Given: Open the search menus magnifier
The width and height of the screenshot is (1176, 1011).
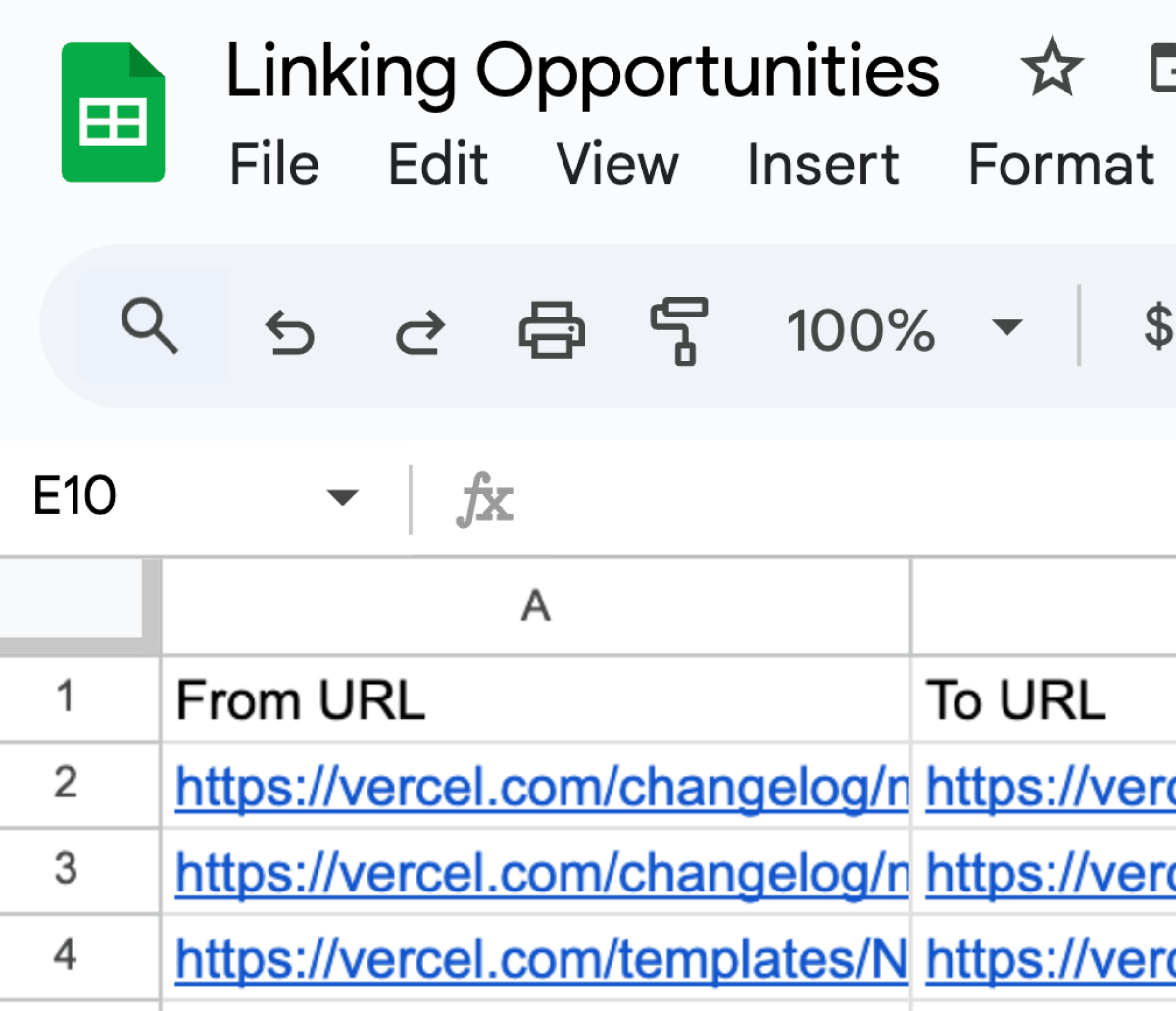Looking at the screenshot, I should 150,326.
